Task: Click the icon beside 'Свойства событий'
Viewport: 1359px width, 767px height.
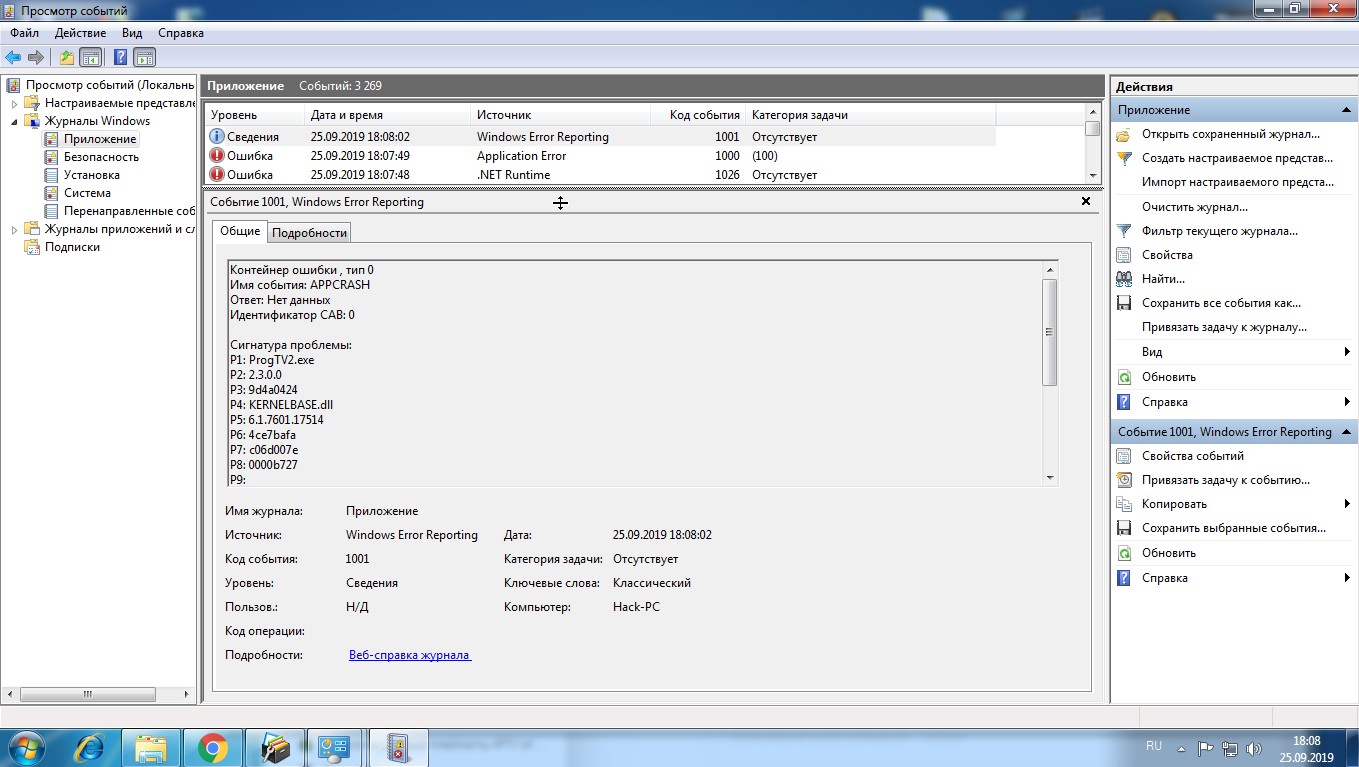Action: 1124,456
